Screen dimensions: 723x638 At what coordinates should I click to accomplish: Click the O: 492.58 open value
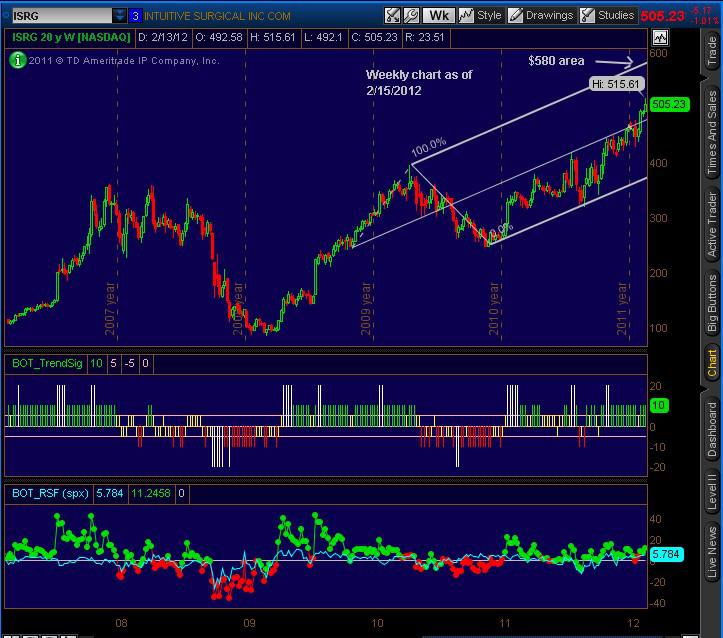[x=219, y=37]
